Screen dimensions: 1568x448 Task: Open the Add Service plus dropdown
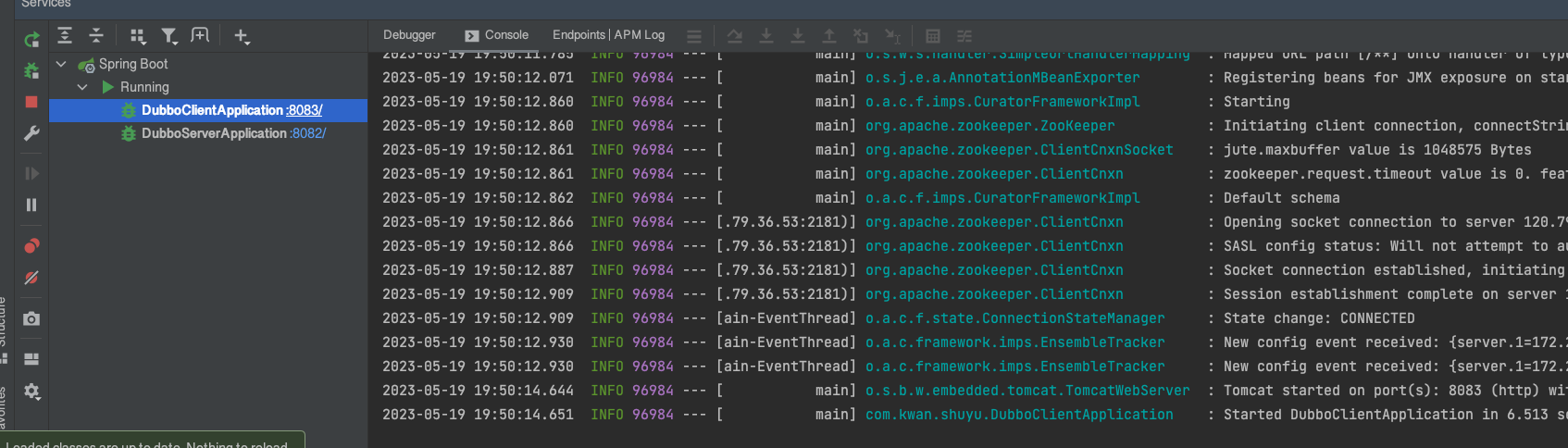242,36
